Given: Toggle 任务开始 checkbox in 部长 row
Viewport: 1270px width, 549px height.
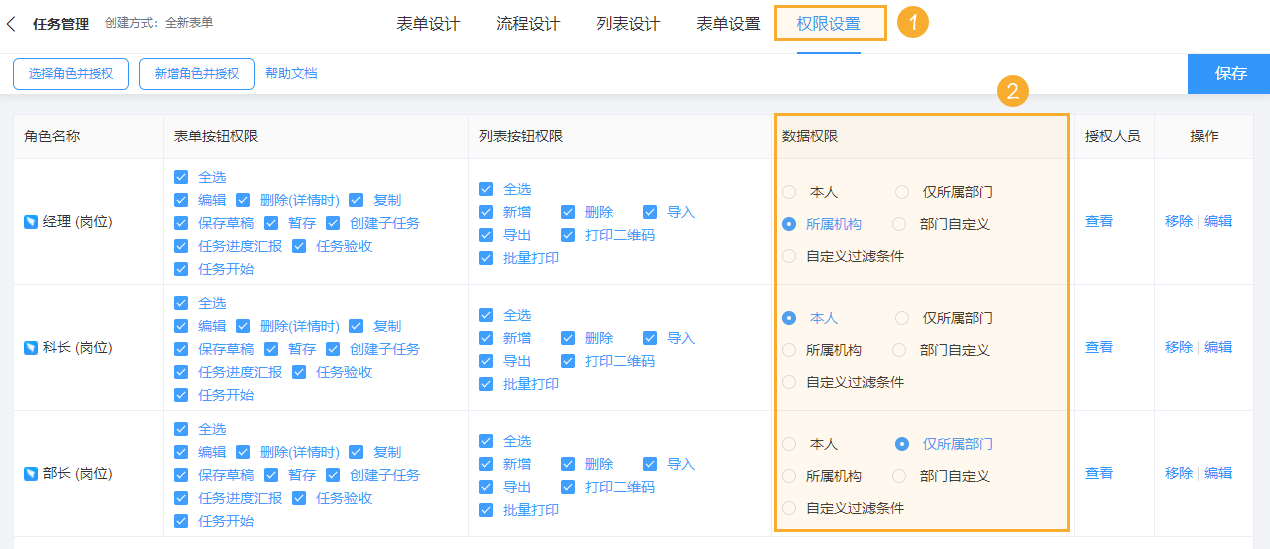Looking at the screenshot, I should 181,521.
